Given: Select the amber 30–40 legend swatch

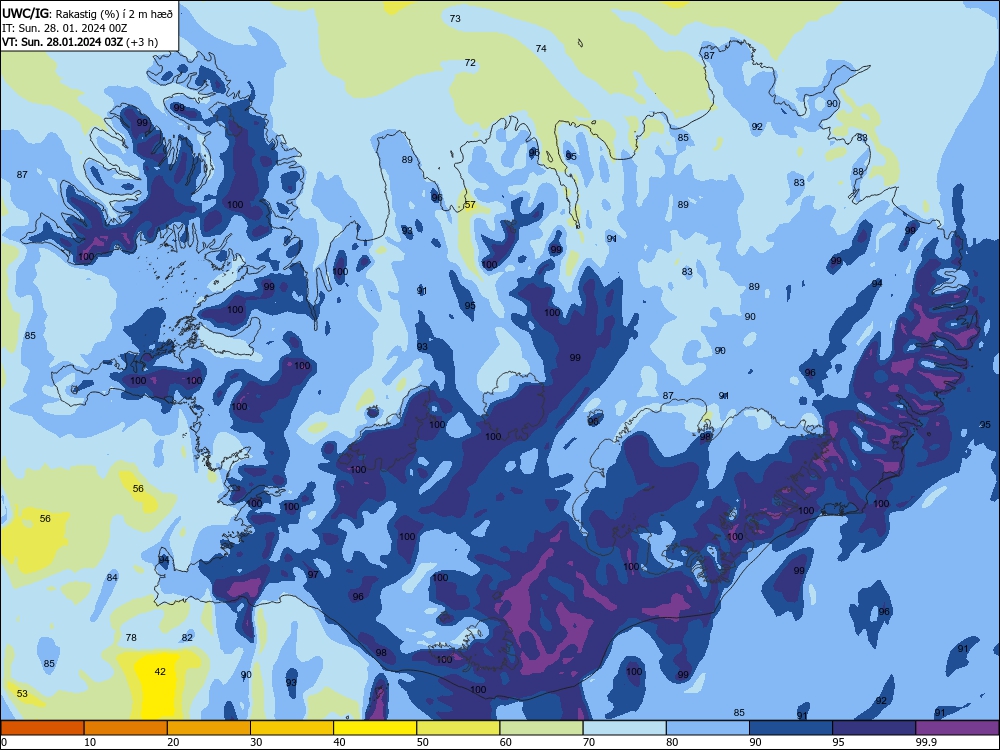Looking at the screenshot, I should pos(292,728).
